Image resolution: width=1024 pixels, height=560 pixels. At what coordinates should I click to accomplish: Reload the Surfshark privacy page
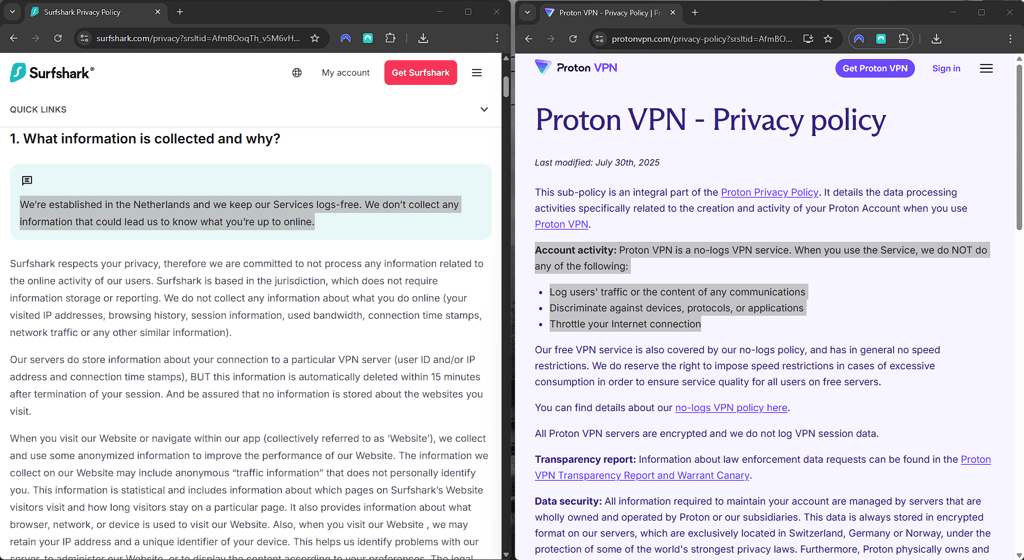(57, 39)
